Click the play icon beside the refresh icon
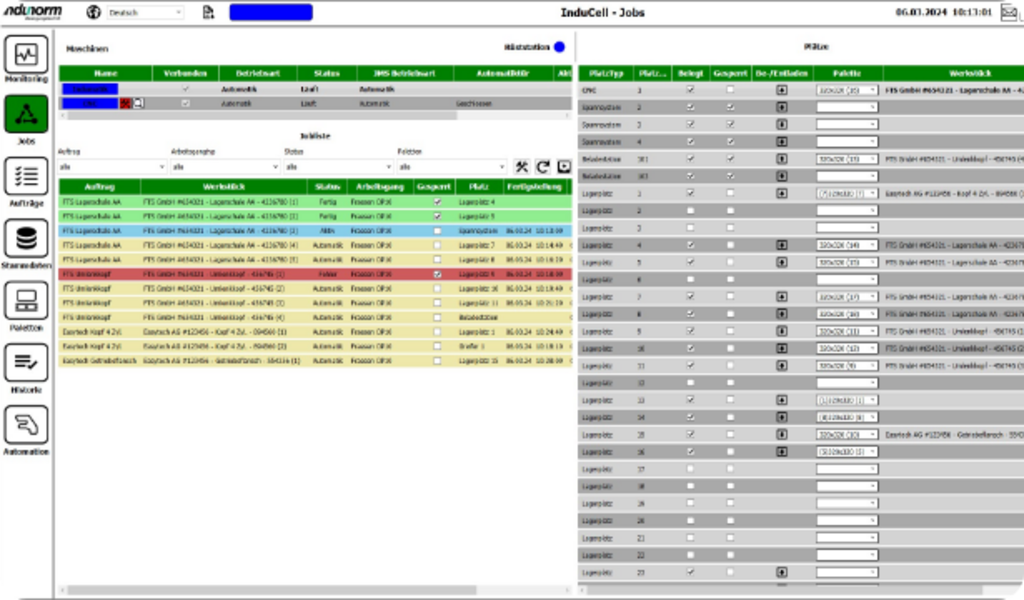Image resolution: width=1024 pixels, height=600 pixels. click(x=564, y=167)
